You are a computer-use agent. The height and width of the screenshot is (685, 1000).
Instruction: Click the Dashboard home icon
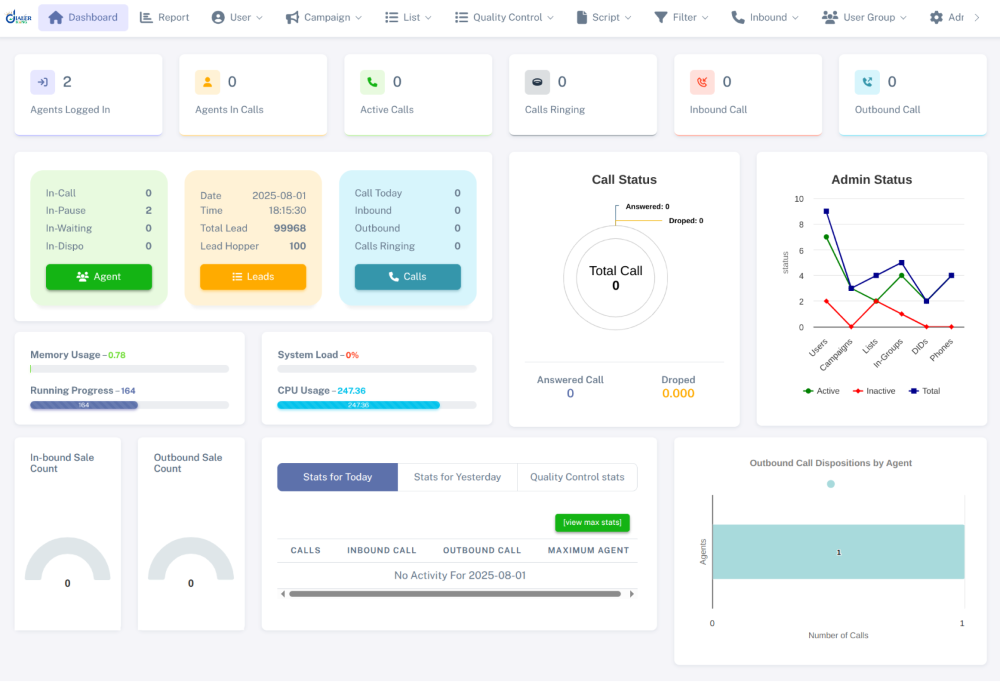point(58,17)
